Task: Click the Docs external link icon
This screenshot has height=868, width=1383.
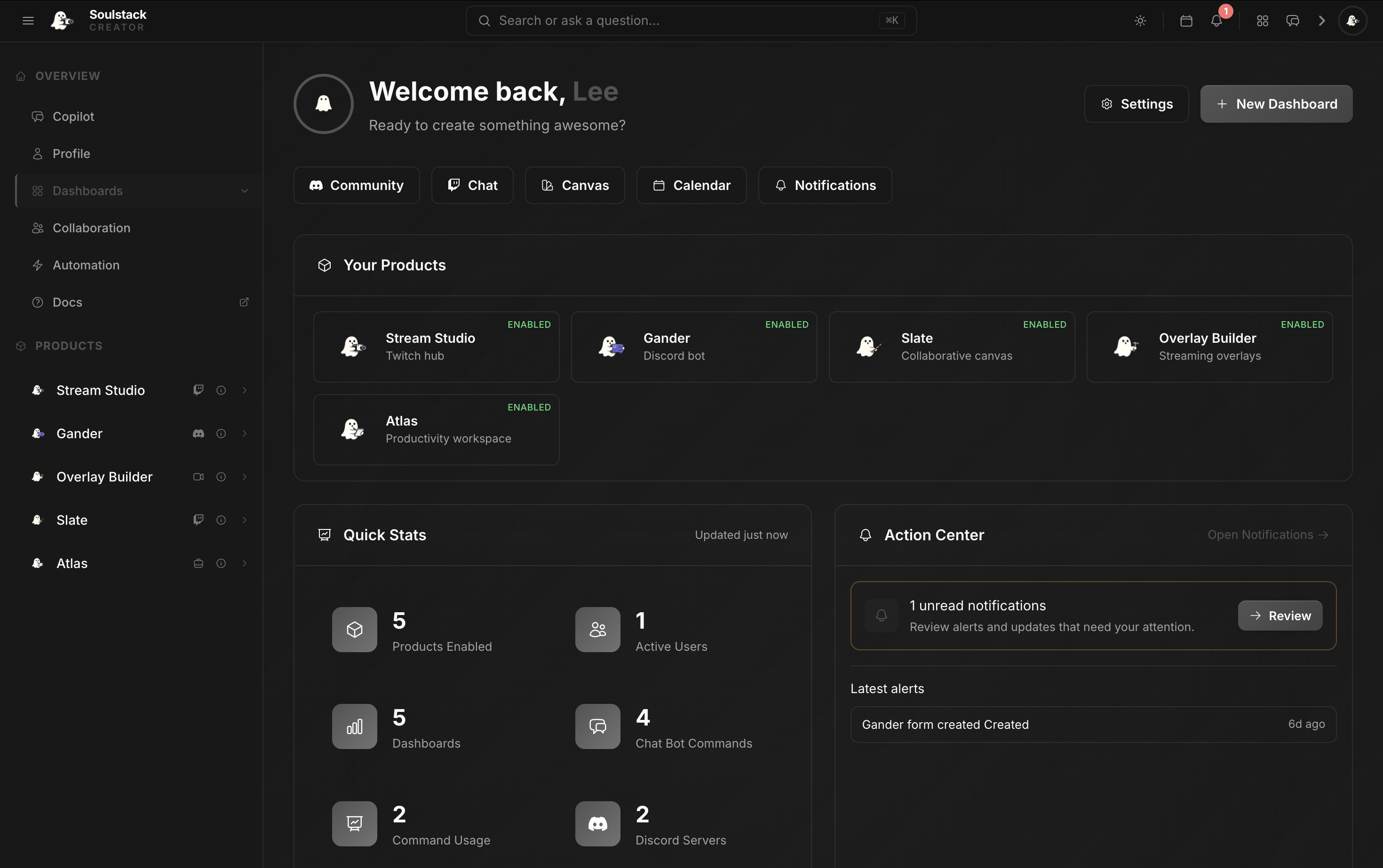Action: pos(244,302)
